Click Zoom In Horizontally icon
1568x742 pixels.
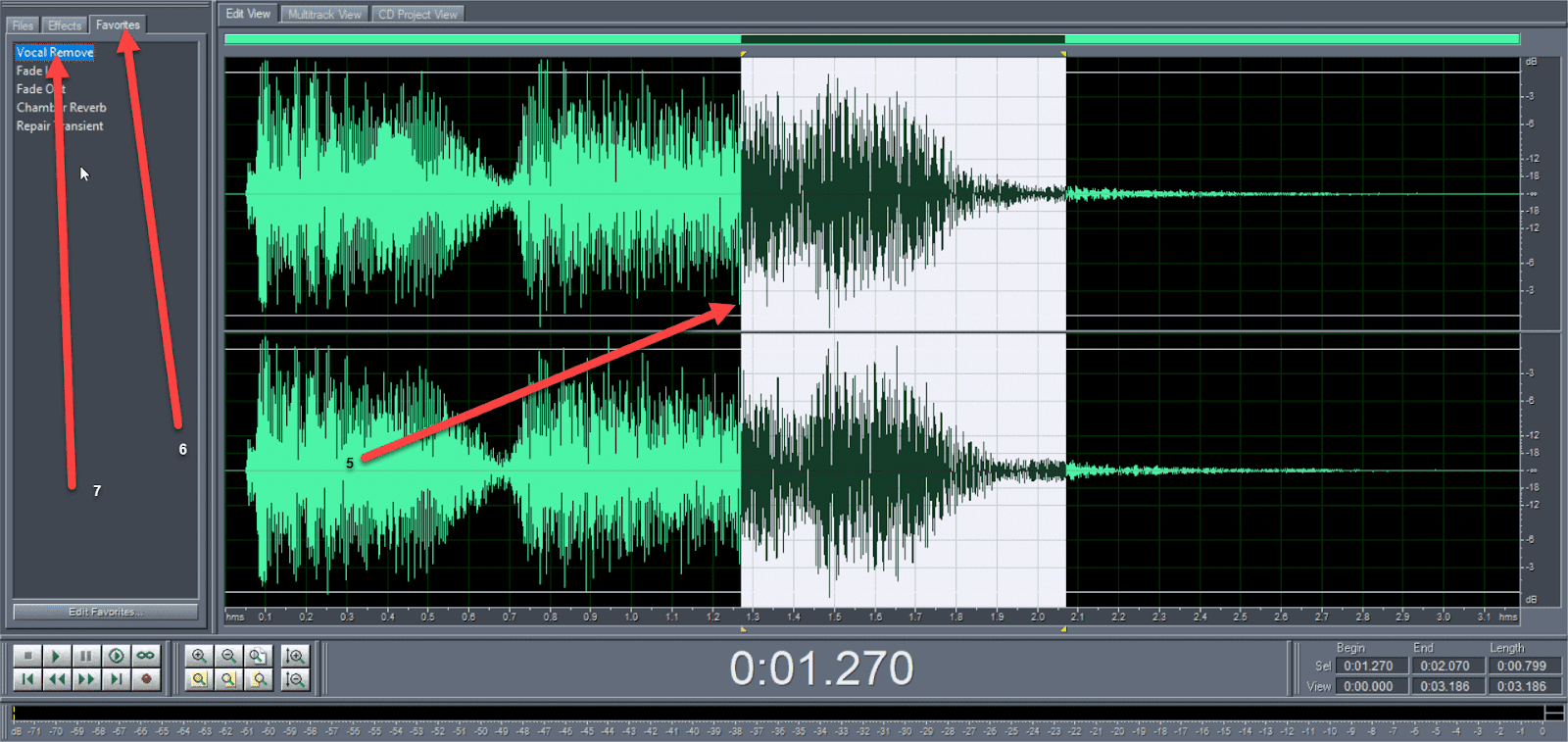[199, 656]
